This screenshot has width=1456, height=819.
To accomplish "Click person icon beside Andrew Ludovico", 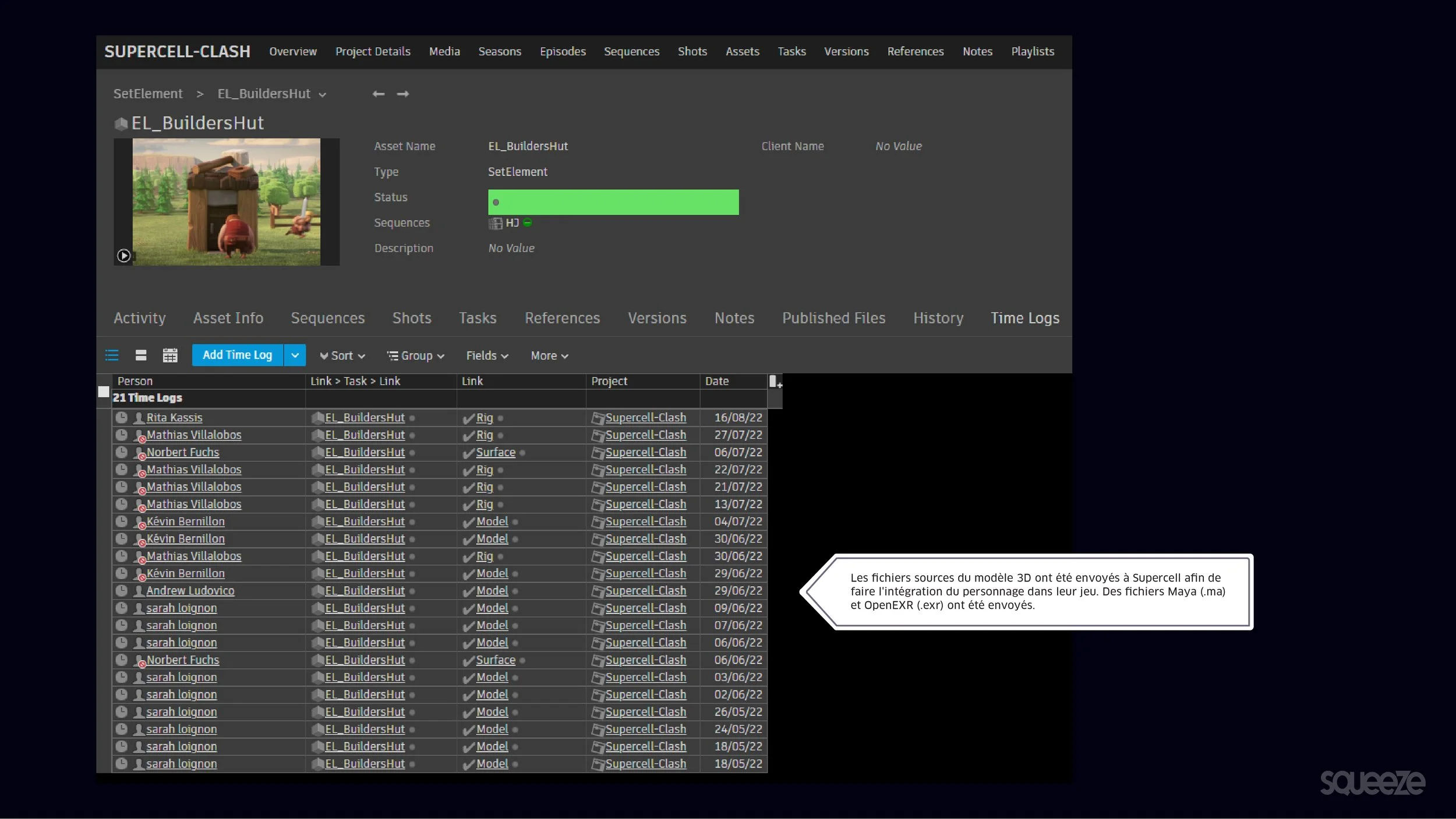I will coord(139,591).
